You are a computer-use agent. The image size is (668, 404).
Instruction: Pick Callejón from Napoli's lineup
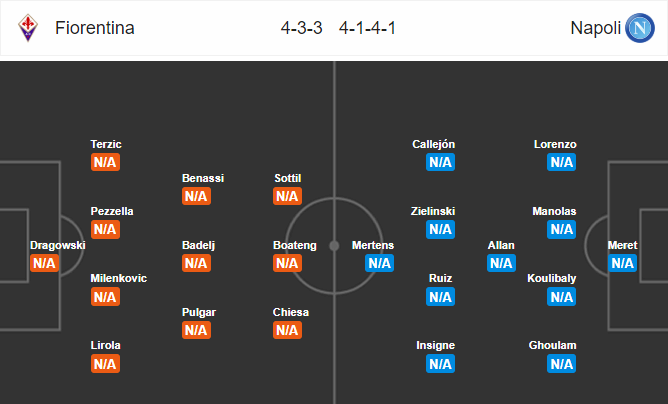coord(433,144)
